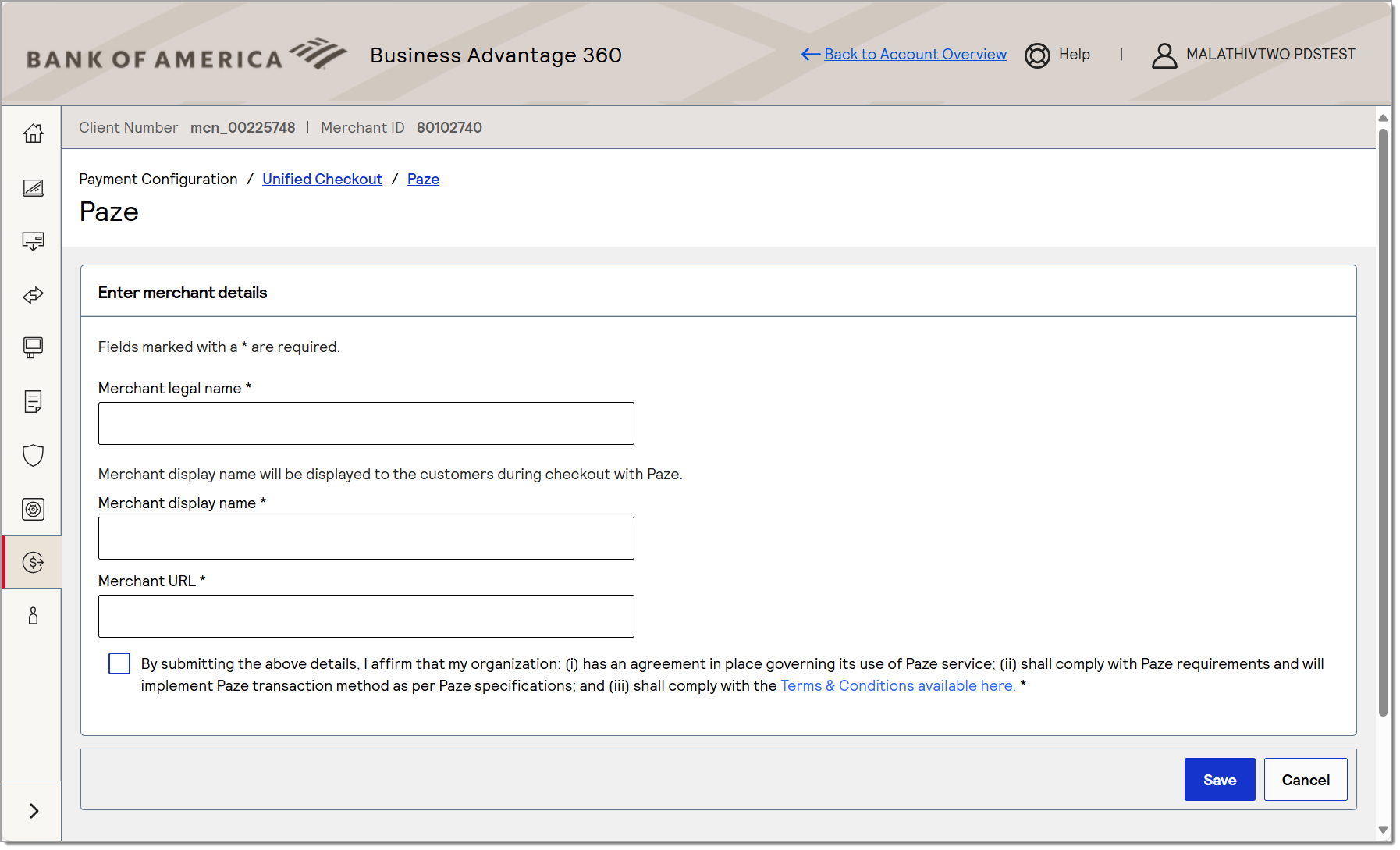Click the security shield icon in sidebar
The width and height of the screenshot is (1400, 850).
coord(33,456)
